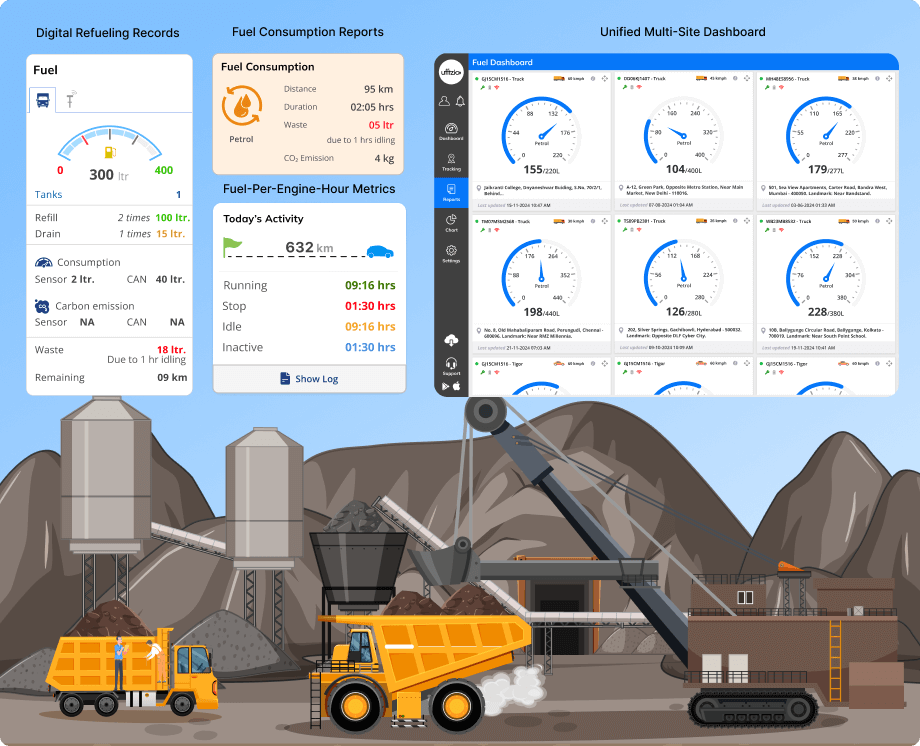Viewport: 920px width, 746px height.
Task: Click the cloud download icon in sidebar
Action: pos(451,339)
